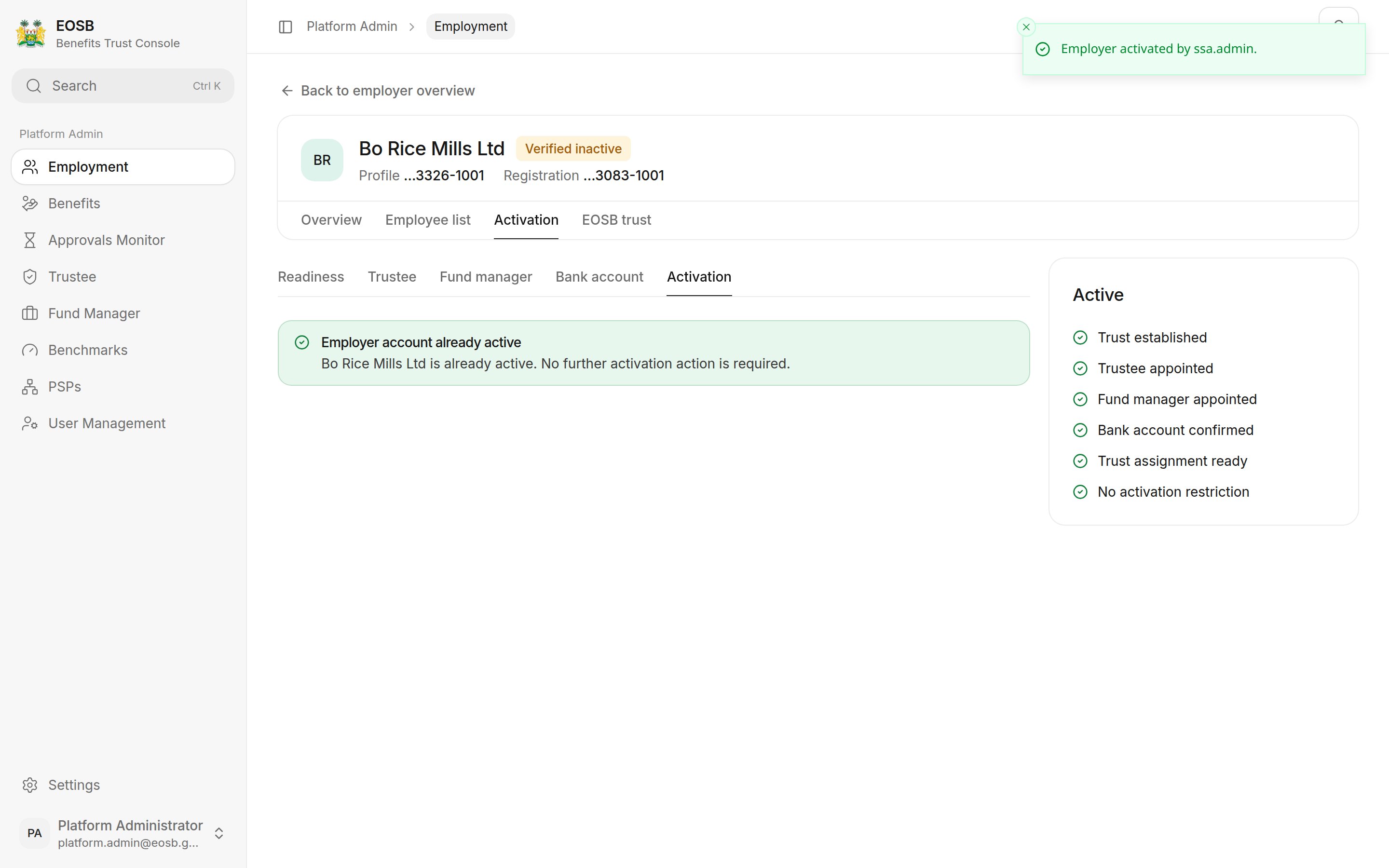Click the back arrow icon
The image size is (1389, 868).
[287, 91]
